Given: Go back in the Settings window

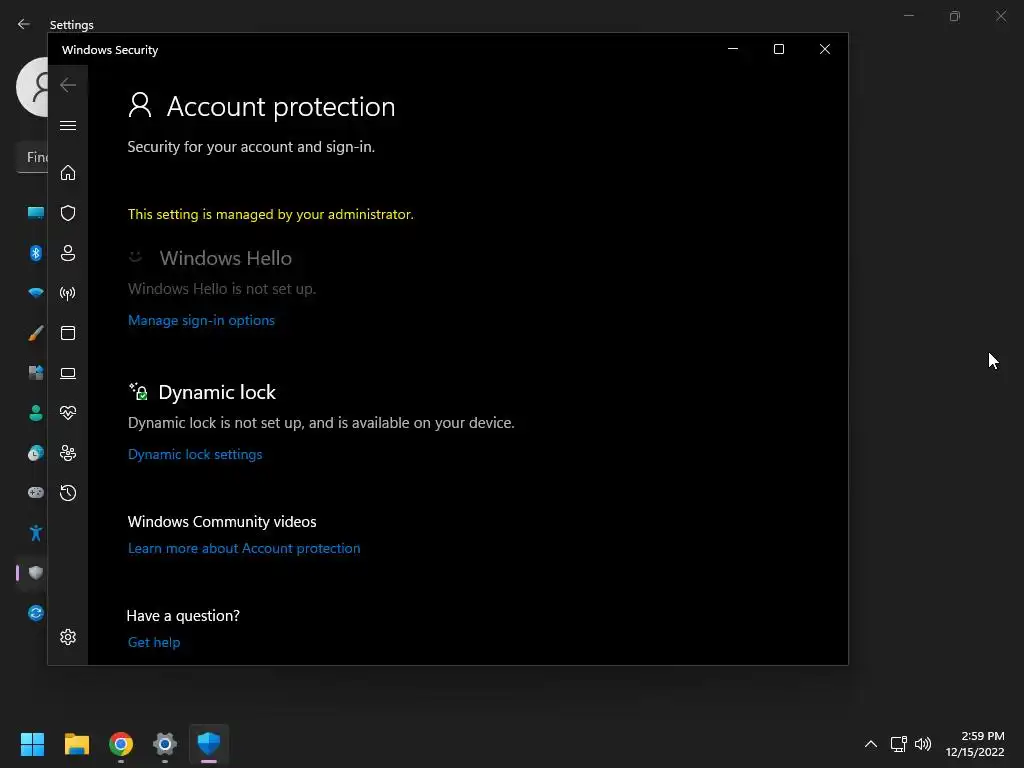Looking at the screenshot, I should (x=24, y=24).
